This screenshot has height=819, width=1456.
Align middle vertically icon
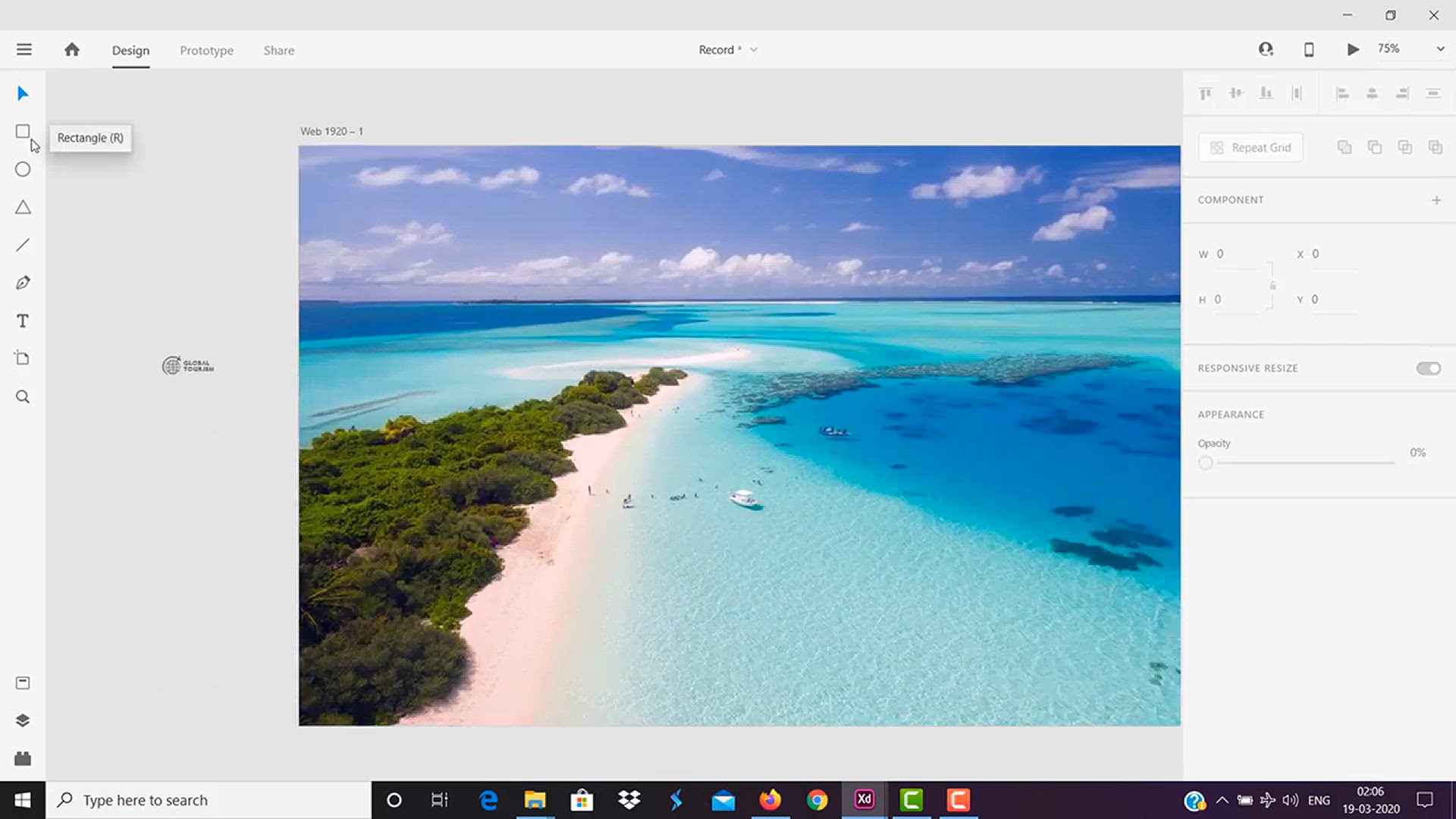coord(1236,93)
